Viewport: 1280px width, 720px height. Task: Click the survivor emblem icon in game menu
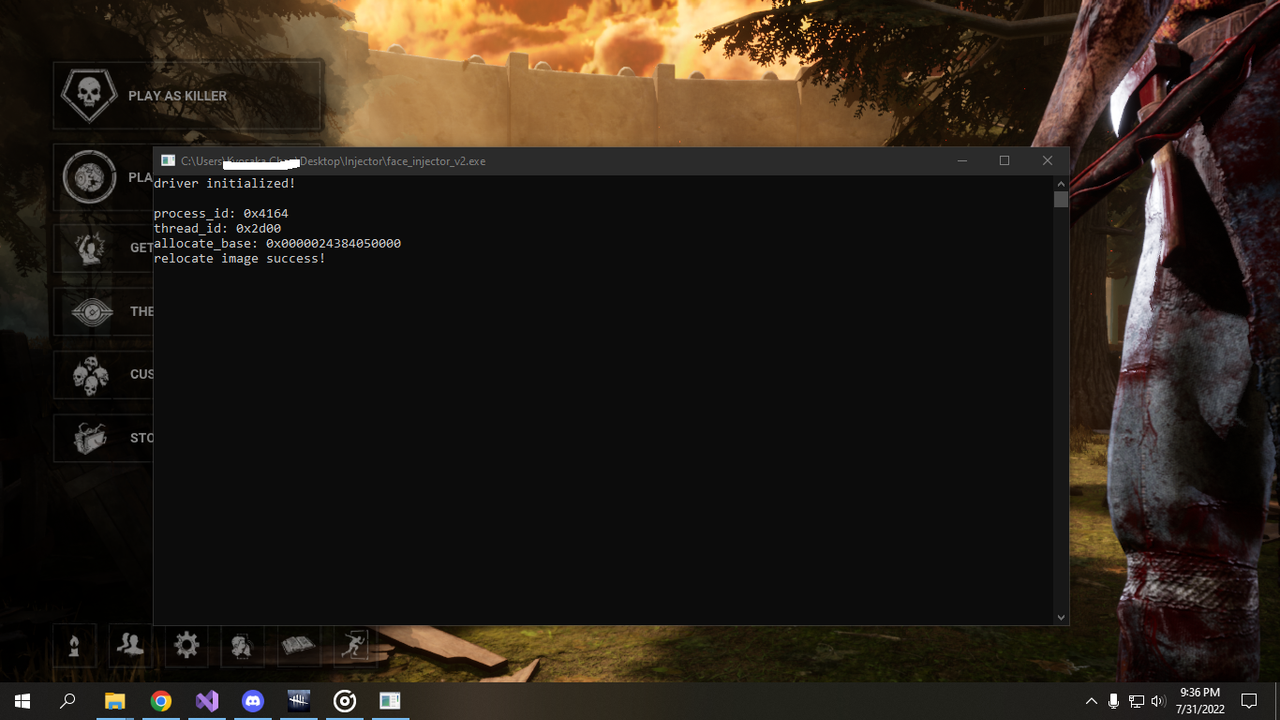tap(90, 177)
